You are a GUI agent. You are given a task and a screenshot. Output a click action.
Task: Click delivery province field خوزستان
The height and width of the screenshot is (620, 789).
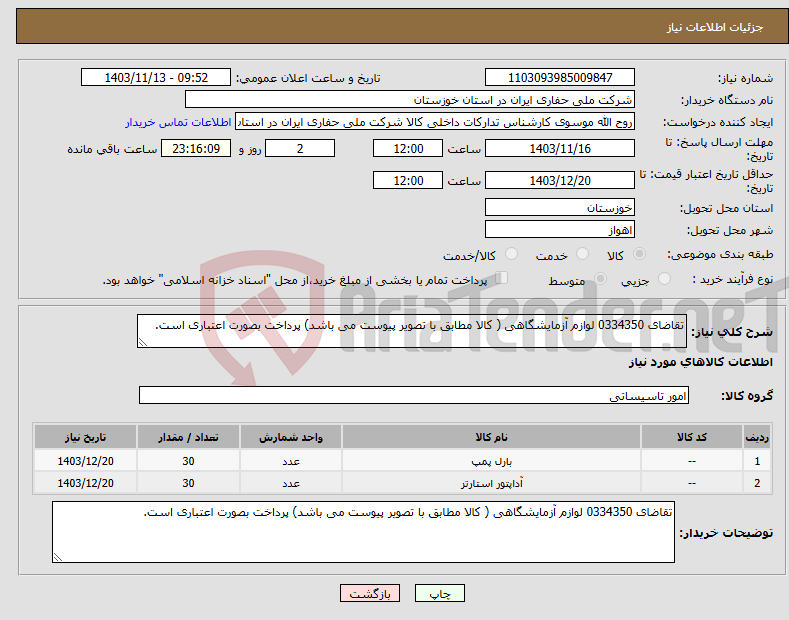560,207
